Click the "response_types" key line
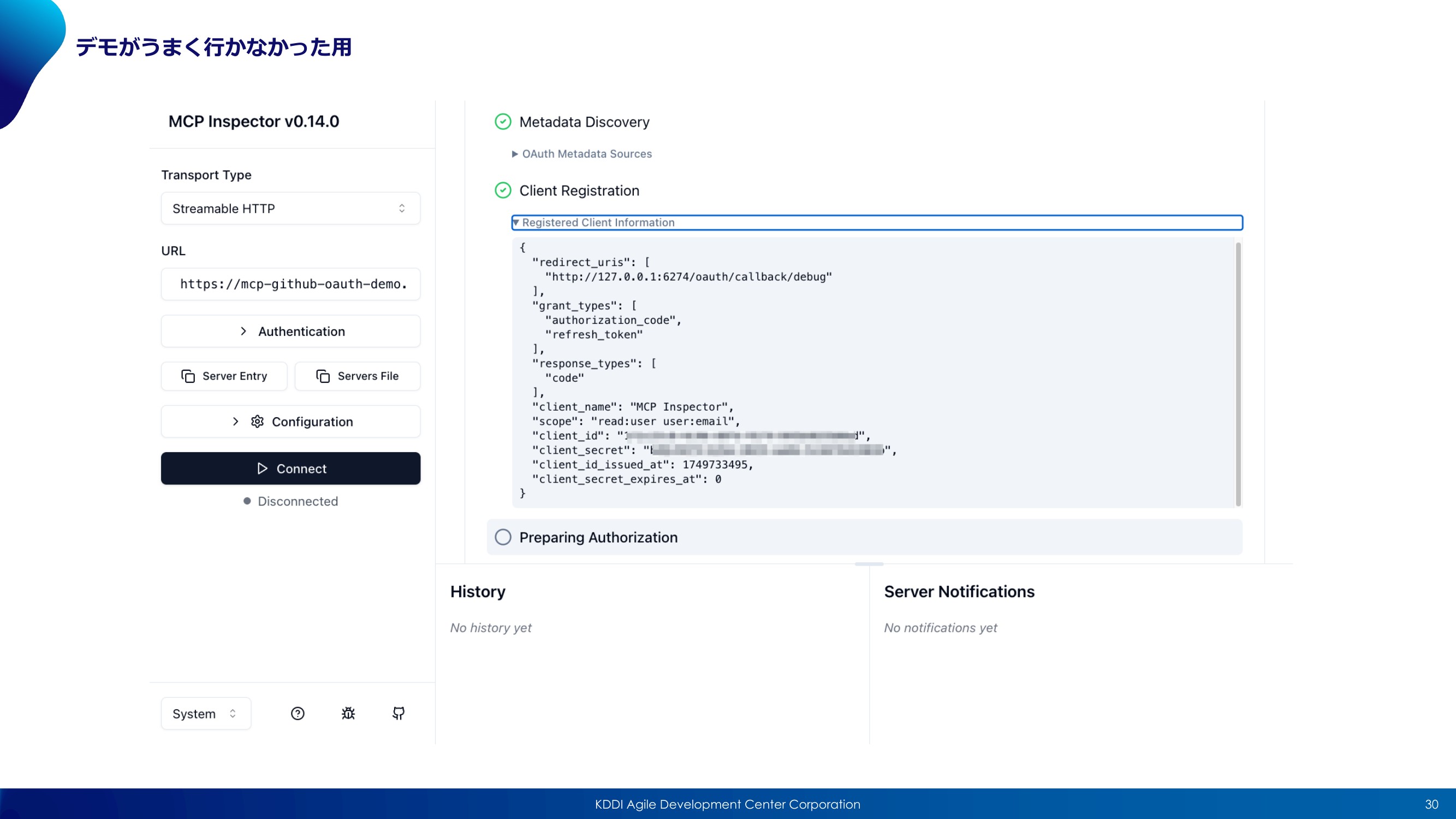Viewport: 1456px width, 819px height. point(594,364)
